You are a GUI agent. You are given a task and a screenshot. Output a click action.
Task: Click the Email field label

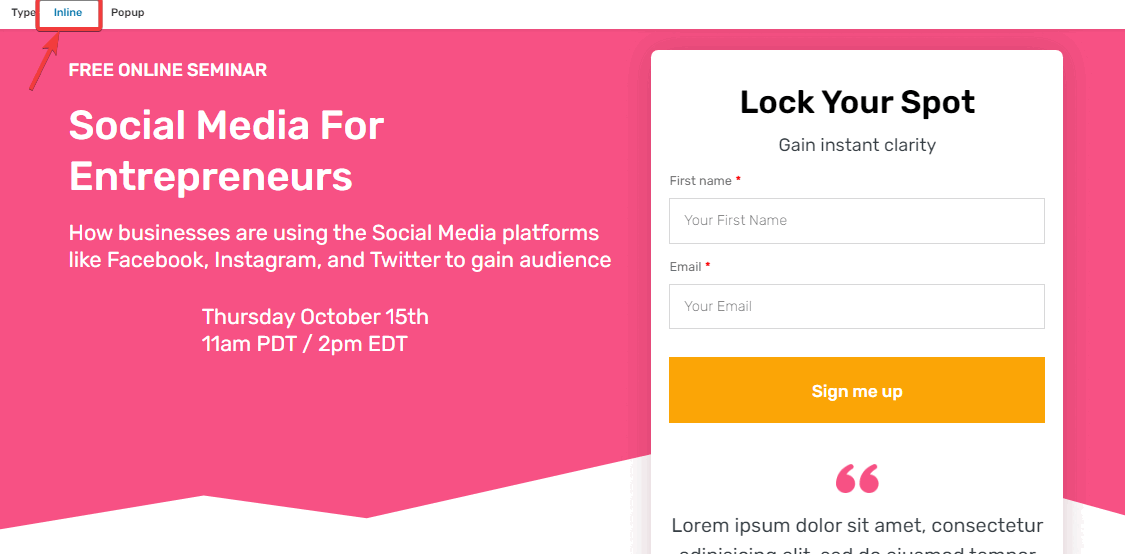(685, 267)
